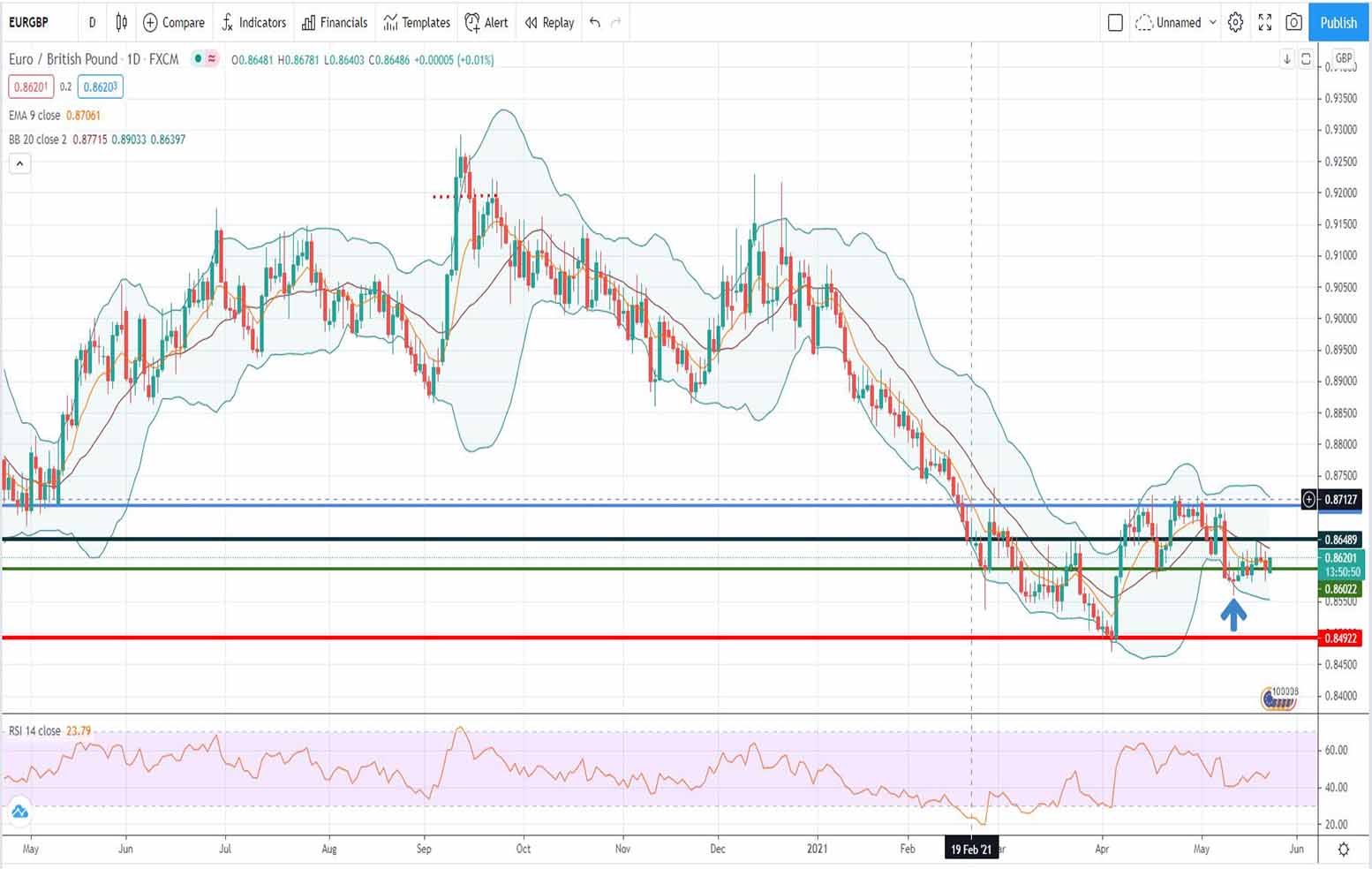Open the Indicators dialog

click(x=253, y=23)
